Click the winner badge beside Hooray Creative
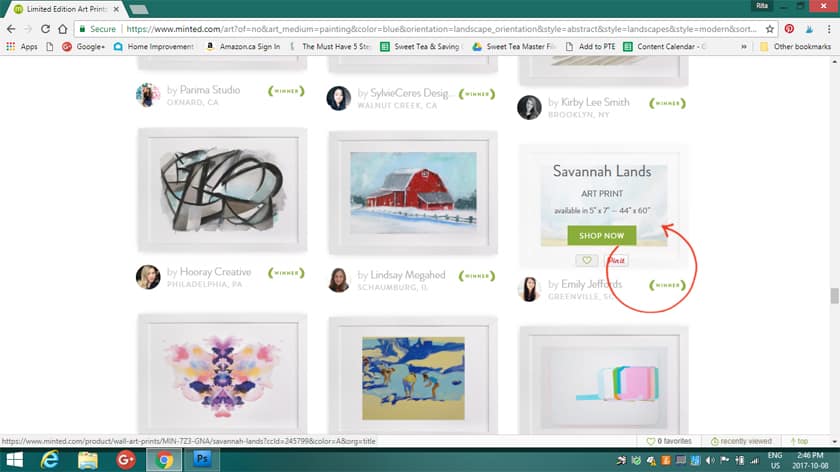The height and width of the screenshot is (472, 840). coord(286,273)
